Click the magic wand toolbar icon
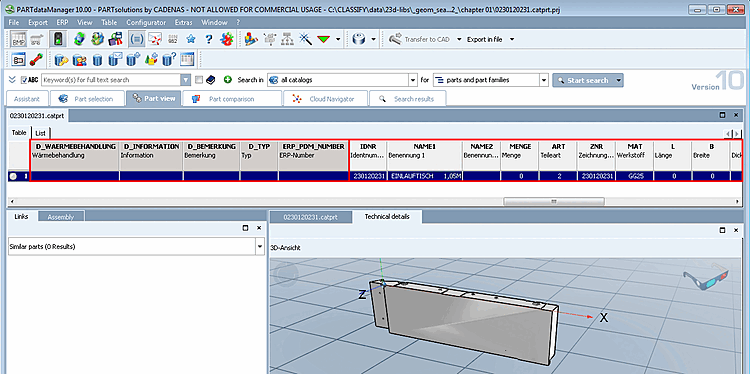This screenshot has height=374, width=750. coord(305,39)
